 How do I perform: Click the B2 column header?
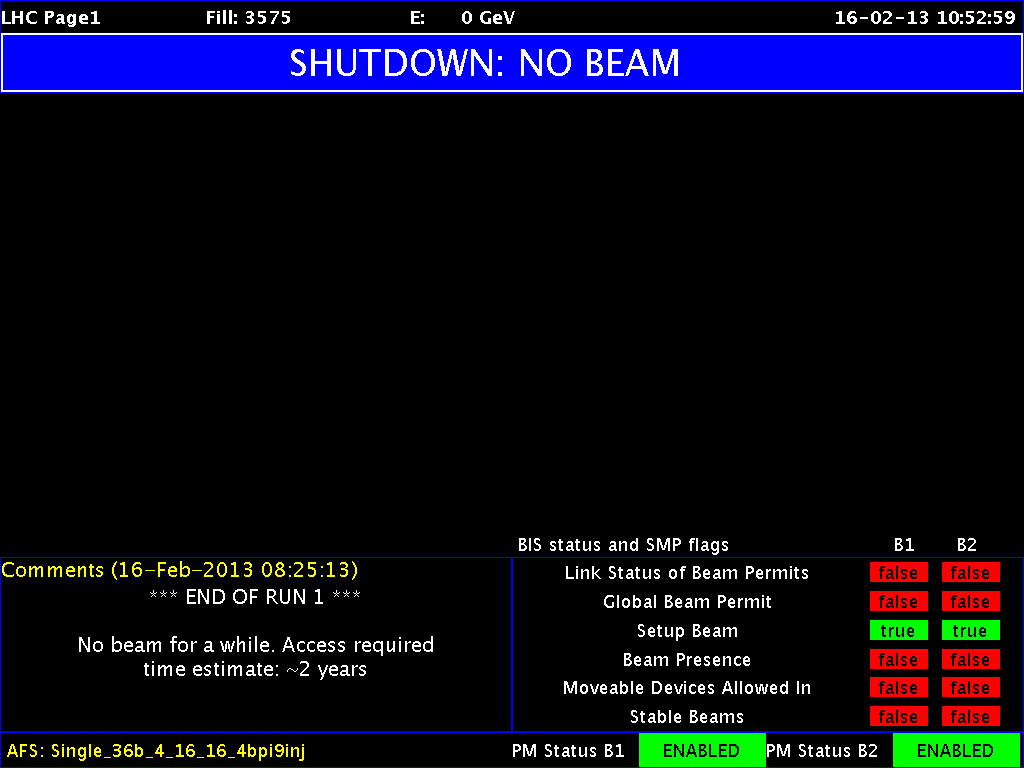click(x=967, y=545)
